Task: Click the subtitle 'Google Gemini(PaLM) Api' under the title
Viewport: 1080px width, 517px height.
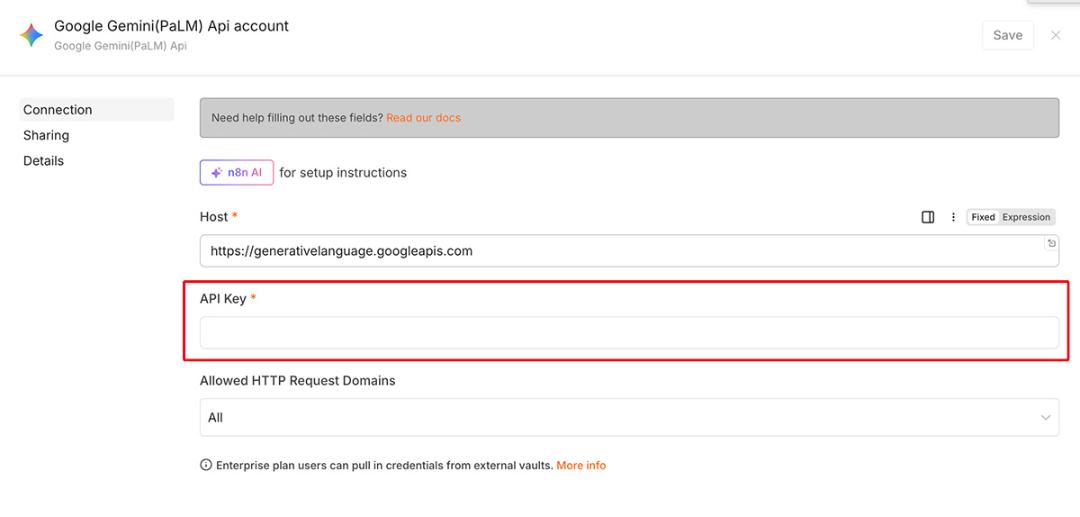Action: pyautogui.click(x=121, y=46)
